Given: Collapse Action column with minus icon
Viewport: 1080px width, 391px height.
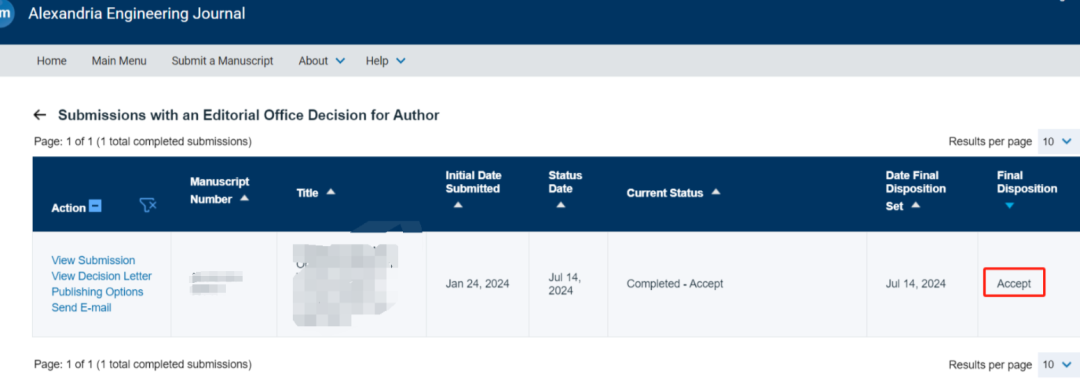Looking at the screenshot, I should tap(96, 205).
